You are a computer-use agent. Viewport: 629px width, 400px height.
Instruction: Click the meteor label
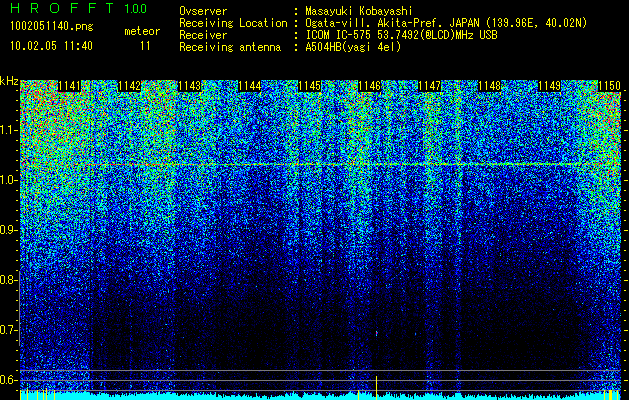coord(142,31)
